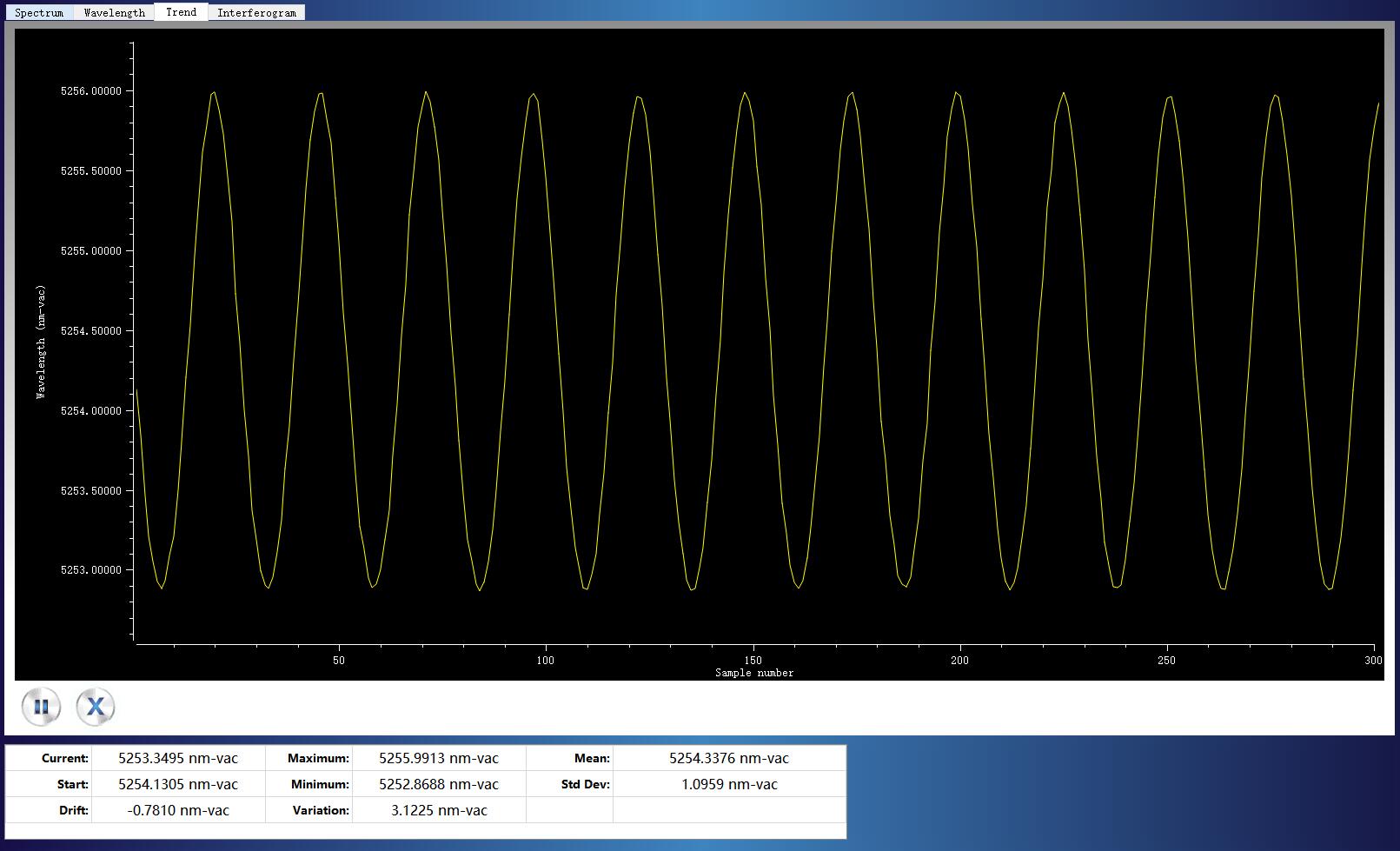Go to the Interferogram tab
Viewport: 1400px width, 851px height.
(x=256, y=12)
